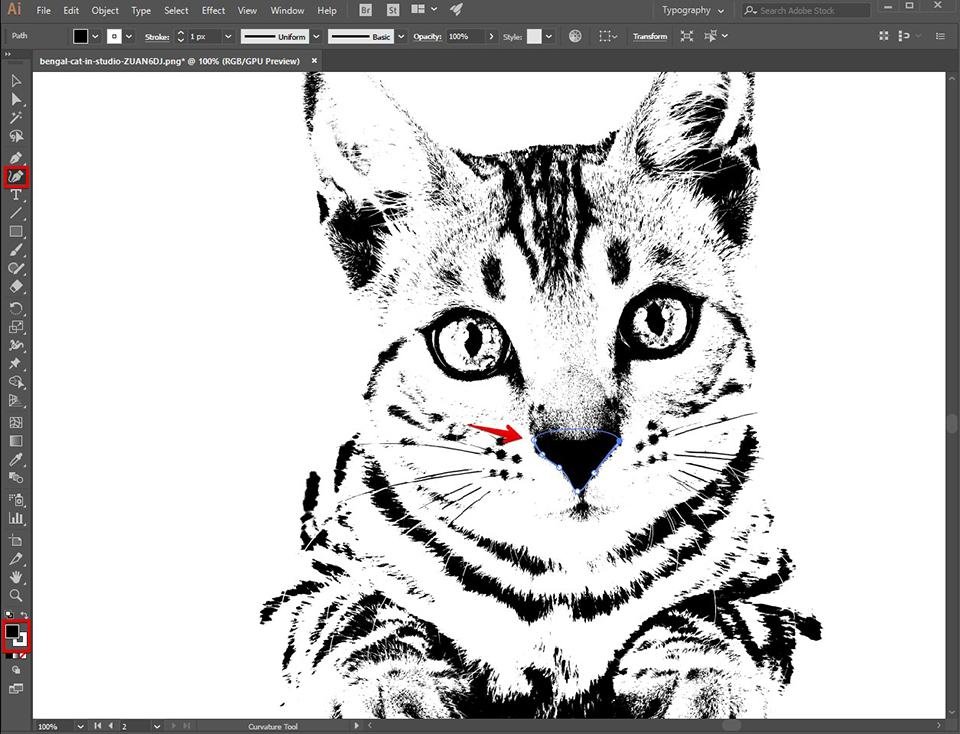
Task: Click the Recolor Artwork wheel icon
Action: tap(575, 36)
